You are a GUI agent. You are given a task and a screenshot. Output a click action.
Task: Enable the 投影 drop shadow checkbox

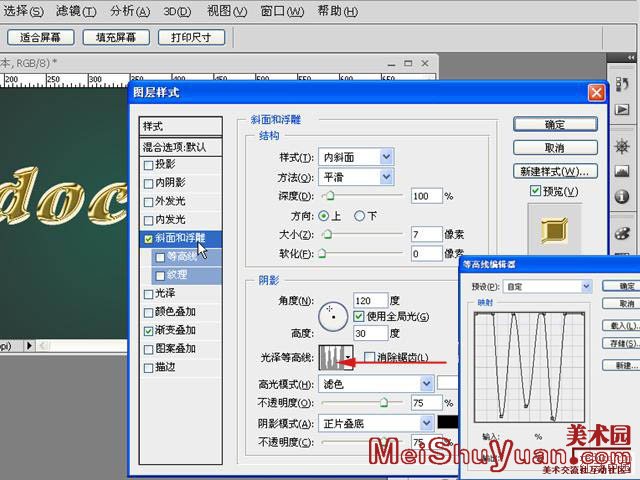149,165
